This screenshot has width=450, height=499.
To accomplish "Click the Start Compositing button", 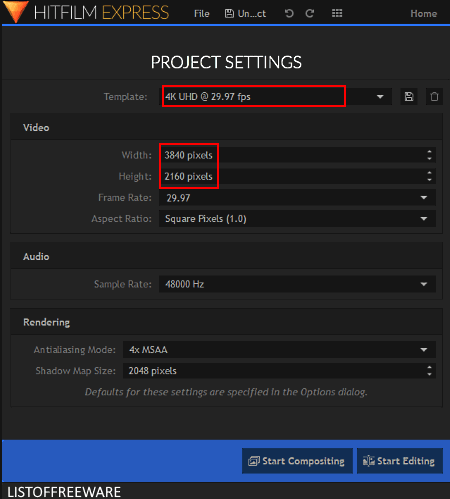I will point(297,461).
